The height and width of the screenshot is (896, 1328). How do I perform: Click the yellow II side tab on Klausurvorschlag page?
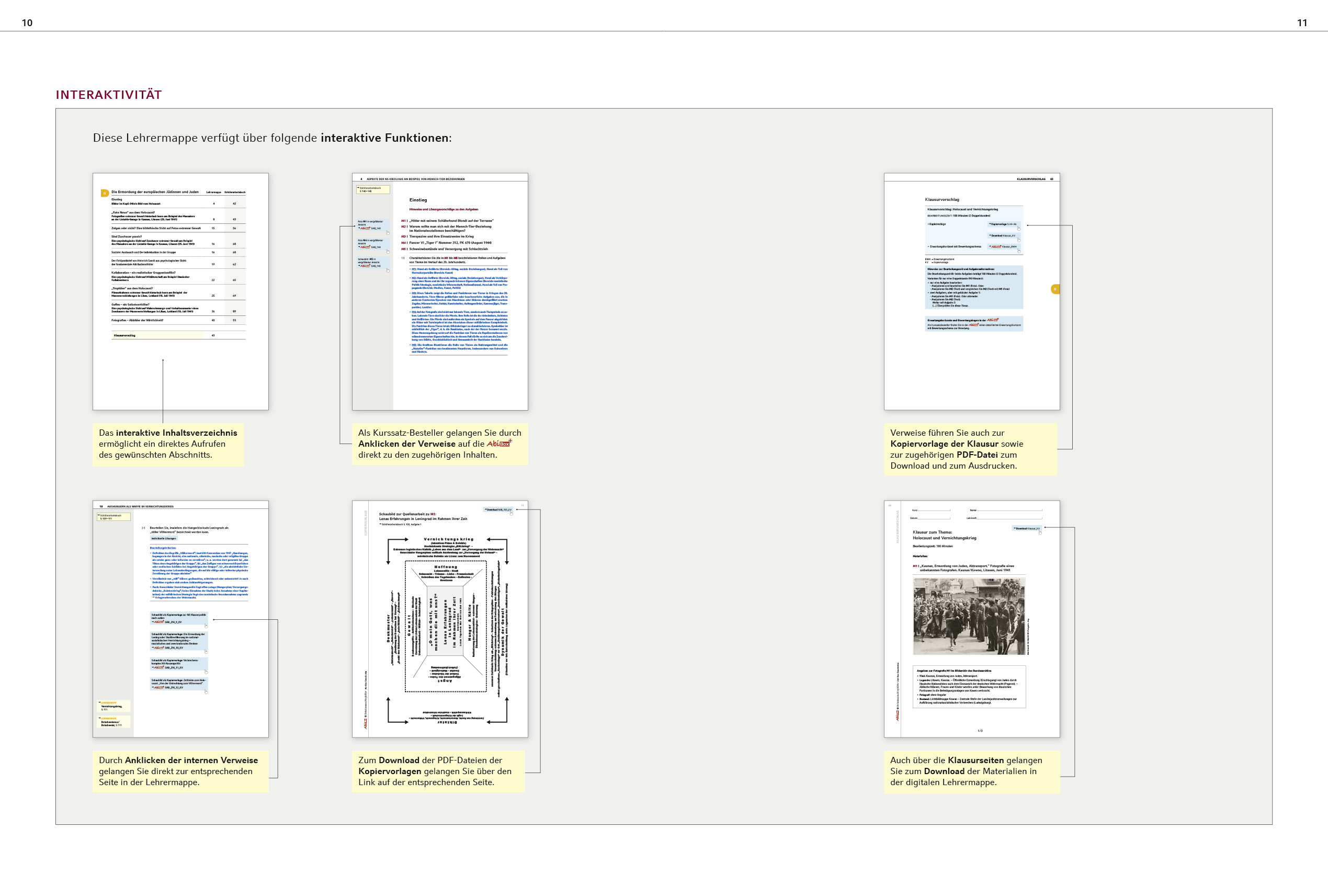click(1055, 289)
